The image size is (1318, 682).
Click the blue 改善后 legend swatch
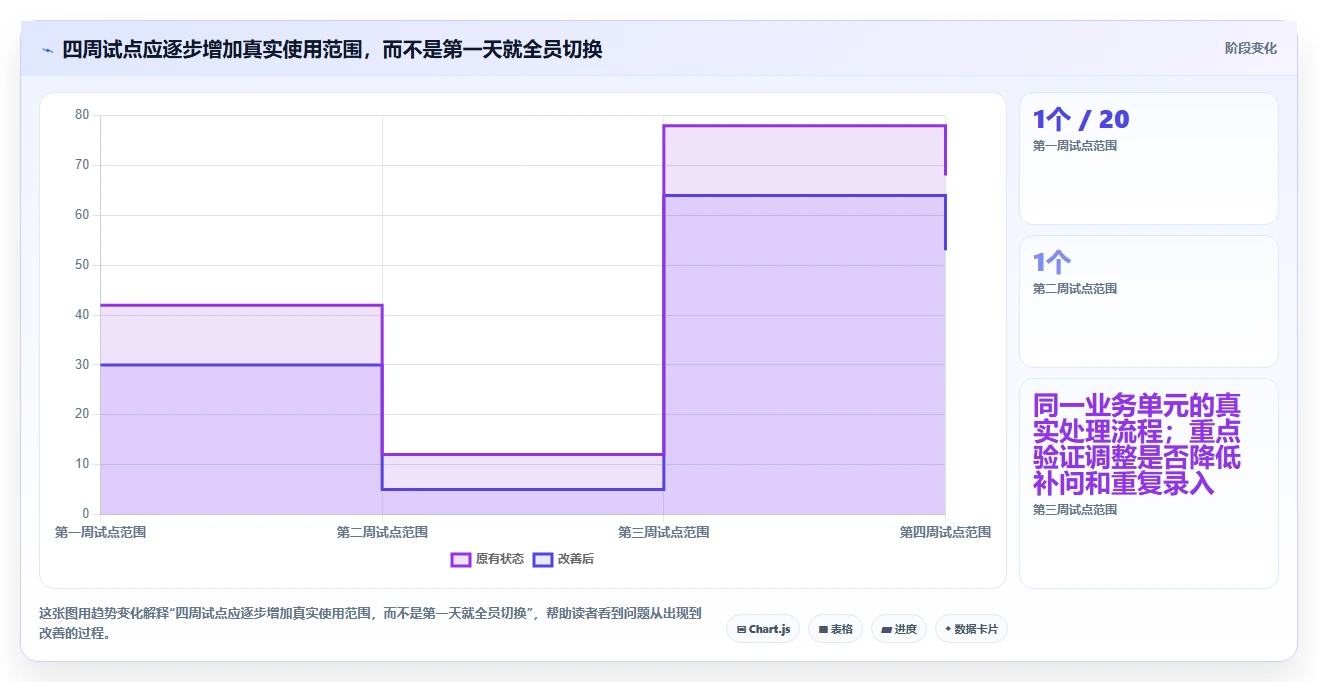tap(542, 559)
